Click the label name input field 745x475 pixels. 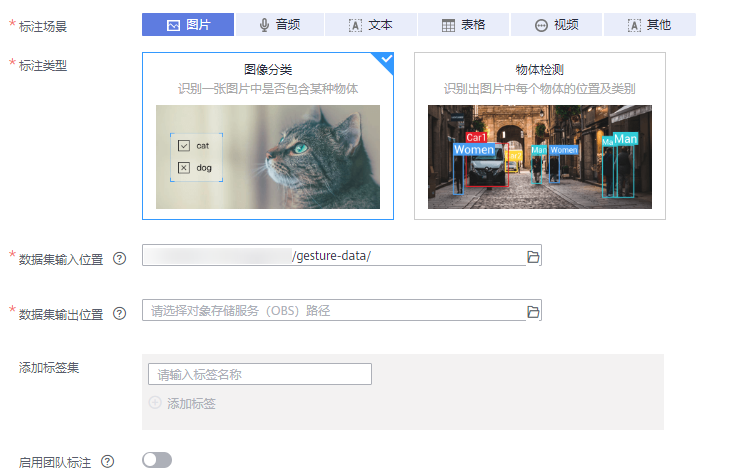tap(260, 374)
